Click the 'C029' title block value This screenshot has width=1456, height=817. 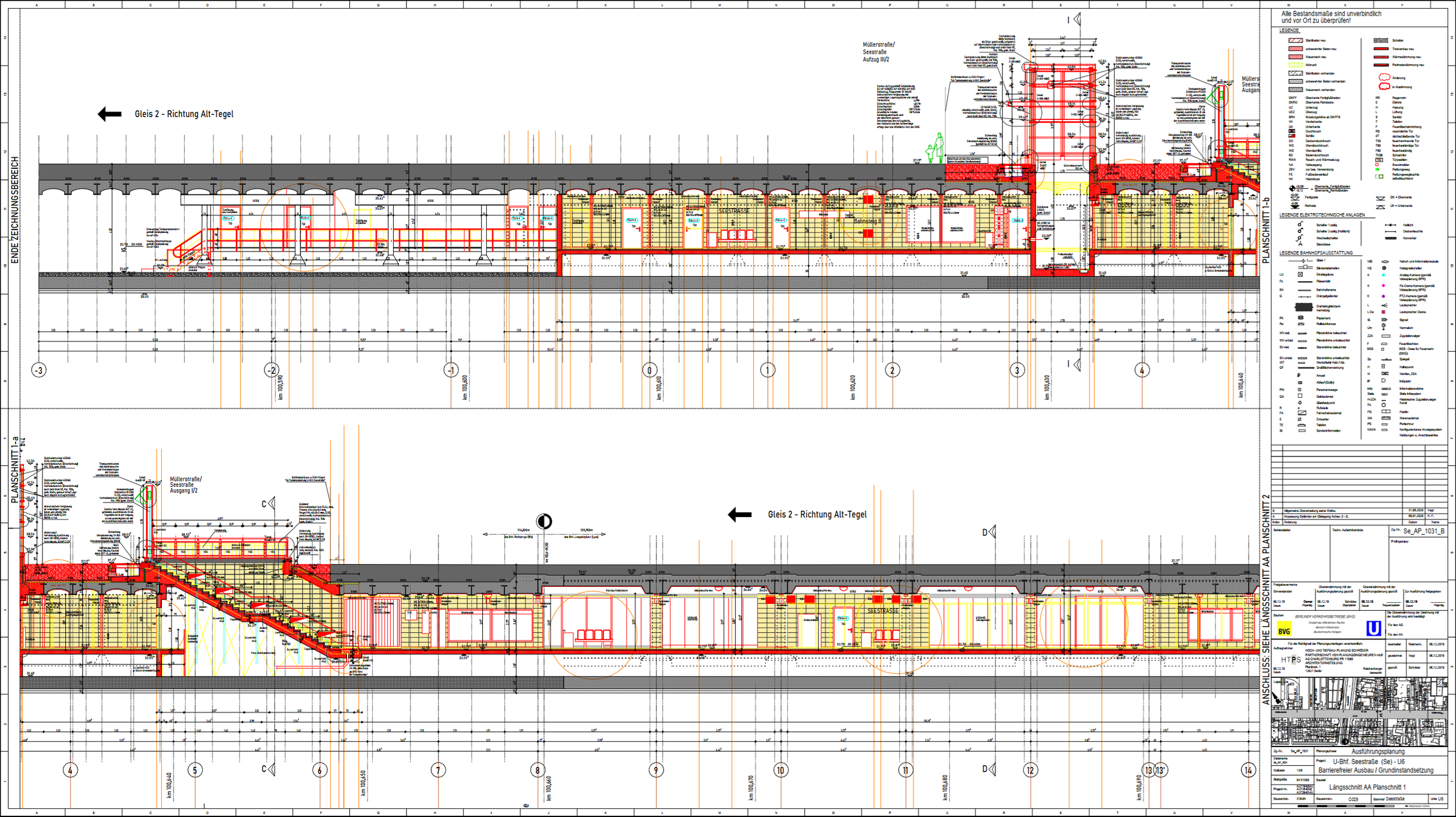pyautogui.click(x=1353, y=800)
